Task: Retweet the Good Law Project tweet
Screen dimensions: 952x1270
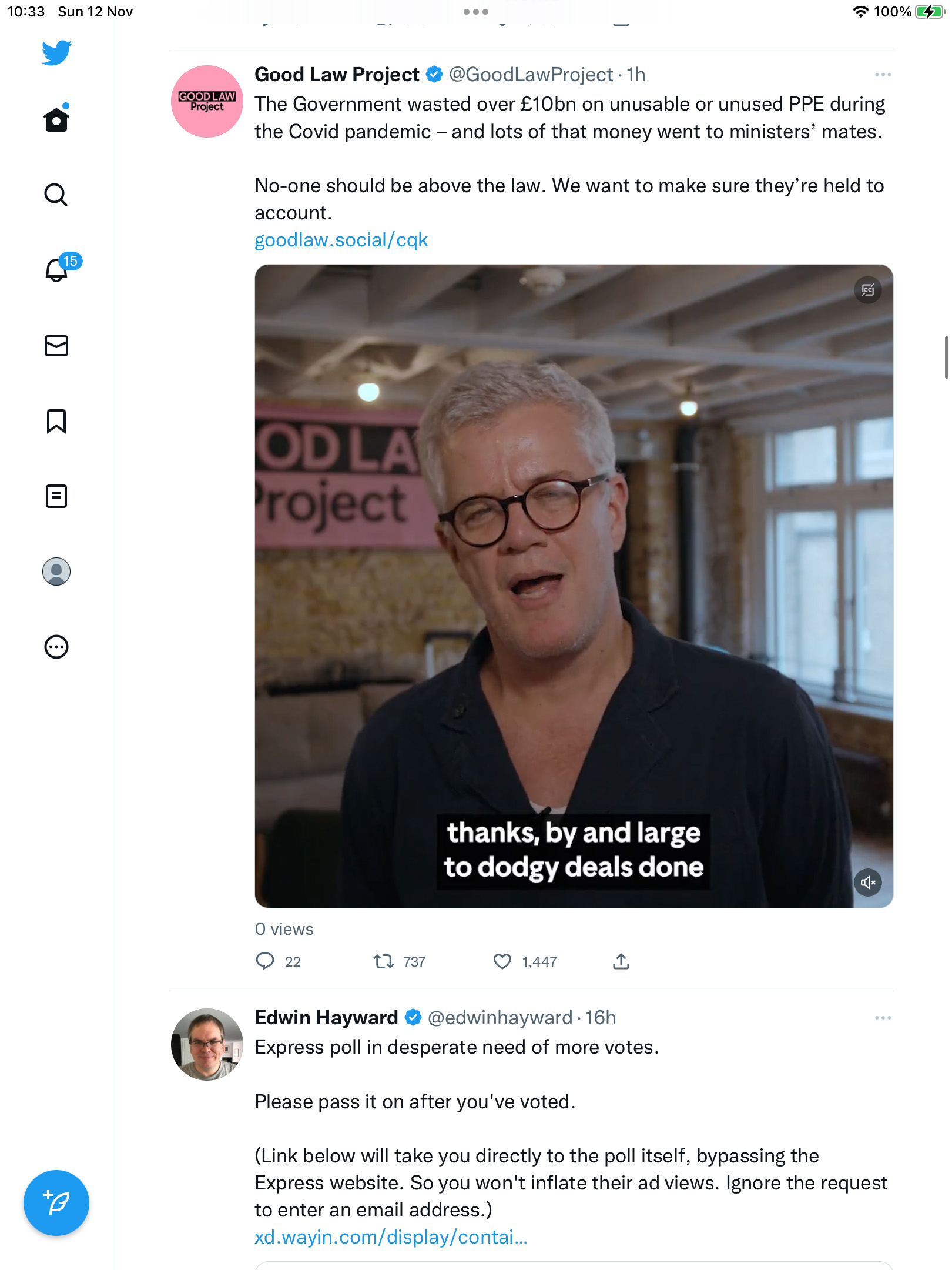Action: point(384,961)
